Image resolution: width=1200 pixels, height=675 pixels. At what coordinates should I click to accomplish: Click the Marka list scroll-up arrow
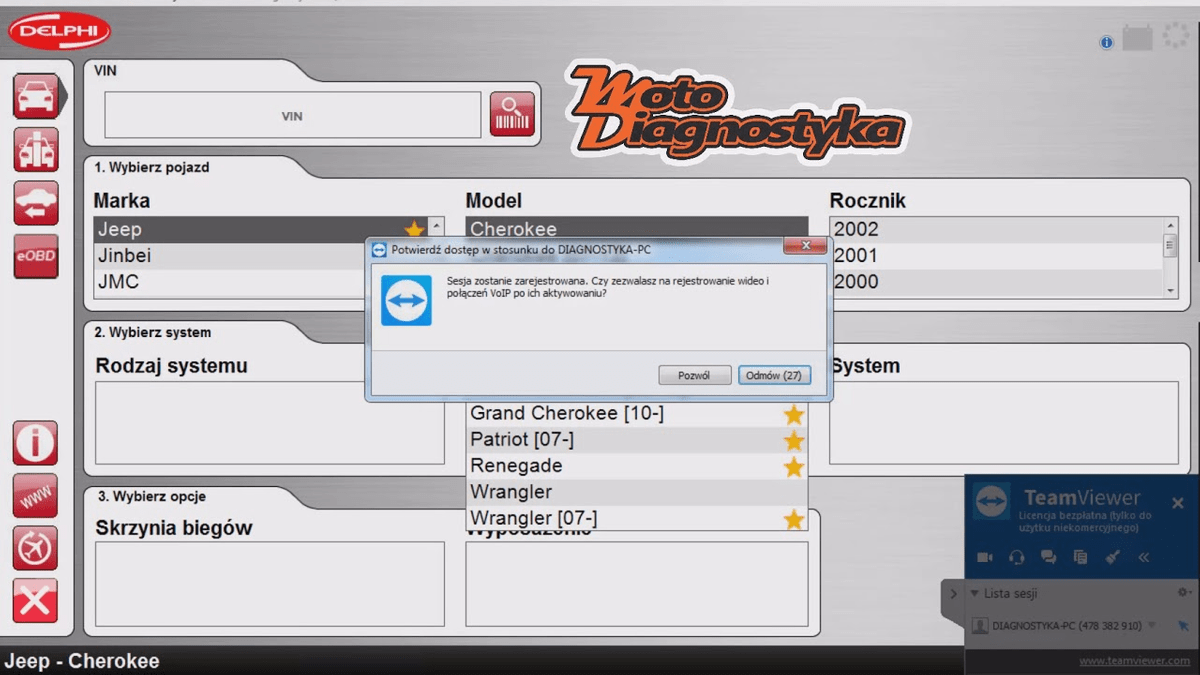point(435,225)
